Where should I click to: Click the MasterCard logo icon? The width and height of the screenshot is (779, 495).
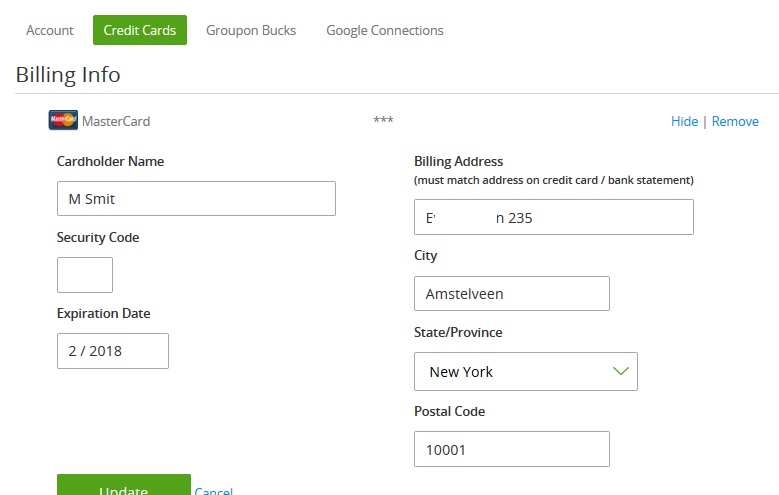[x=63, y=121]
